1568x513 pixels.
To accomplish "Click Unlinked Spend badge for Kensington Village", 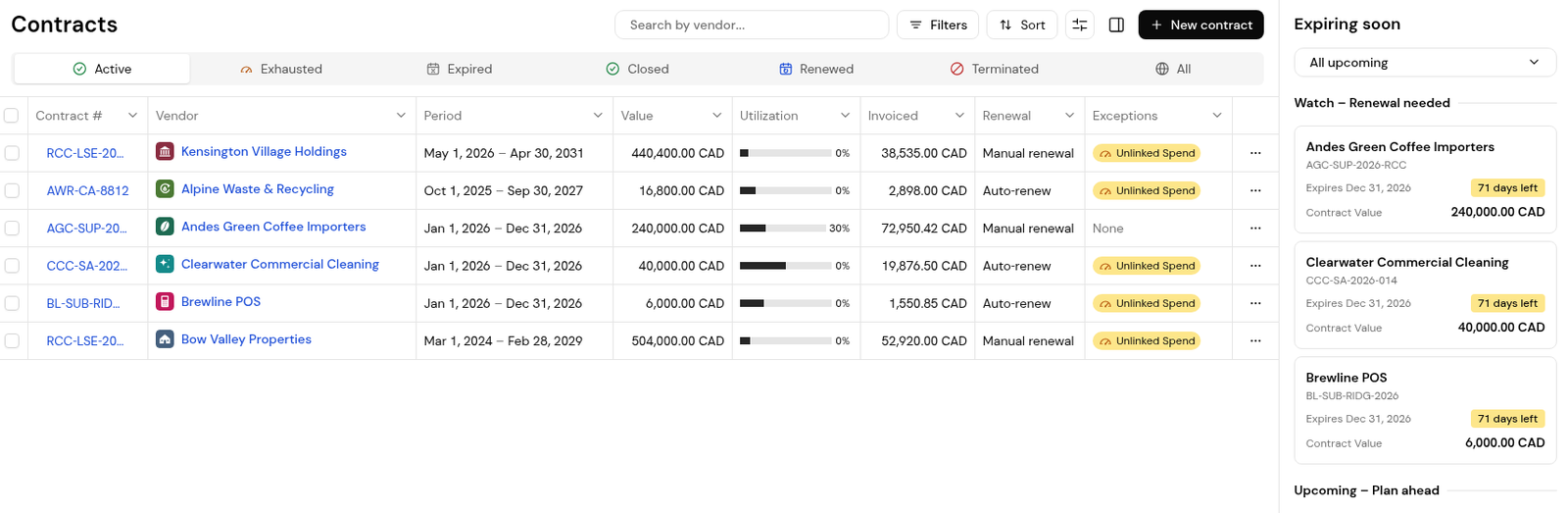I will 1147,153.
